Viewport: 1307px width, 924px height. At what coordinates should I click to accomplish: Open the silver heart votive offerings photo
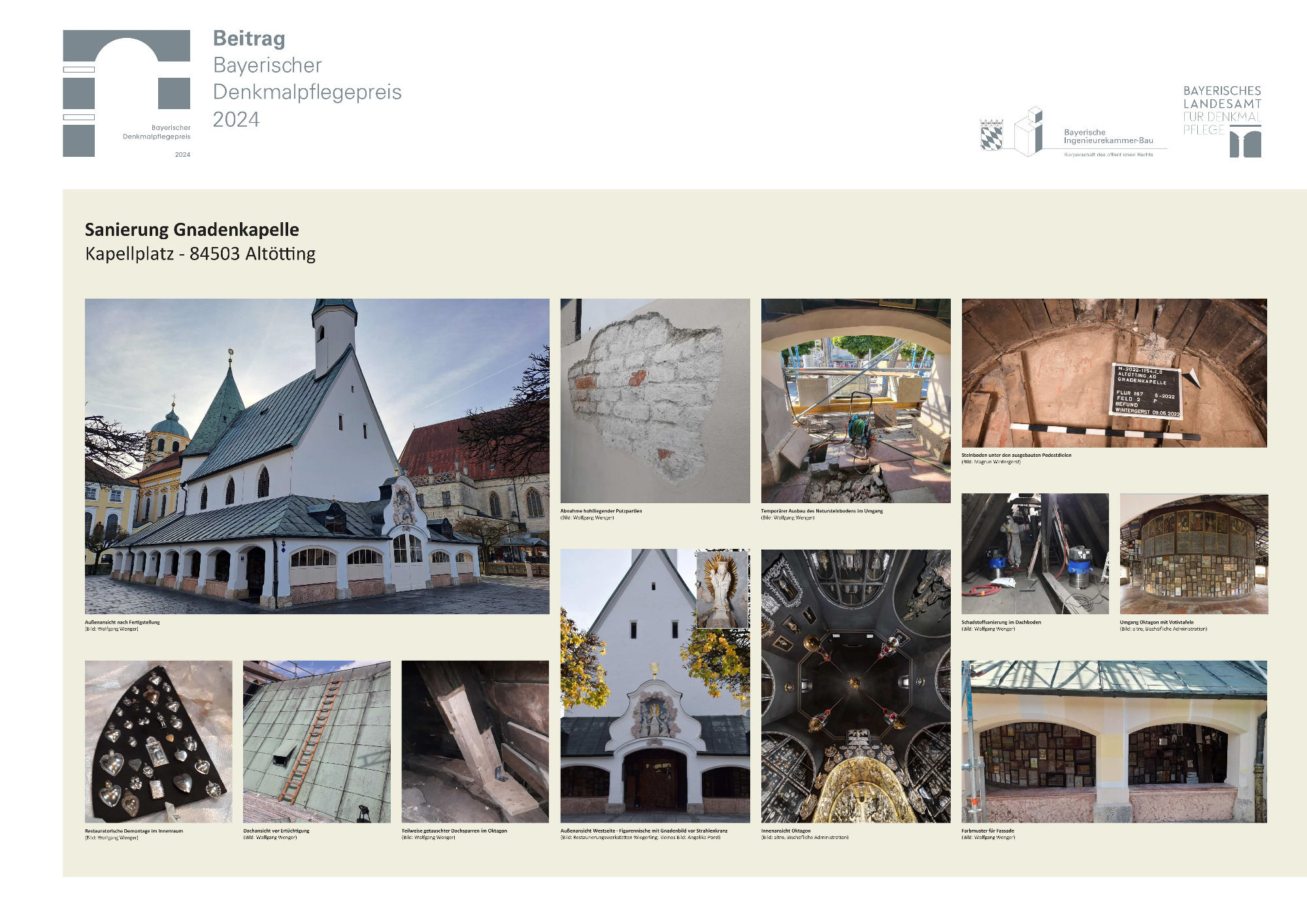coord(158,741)
